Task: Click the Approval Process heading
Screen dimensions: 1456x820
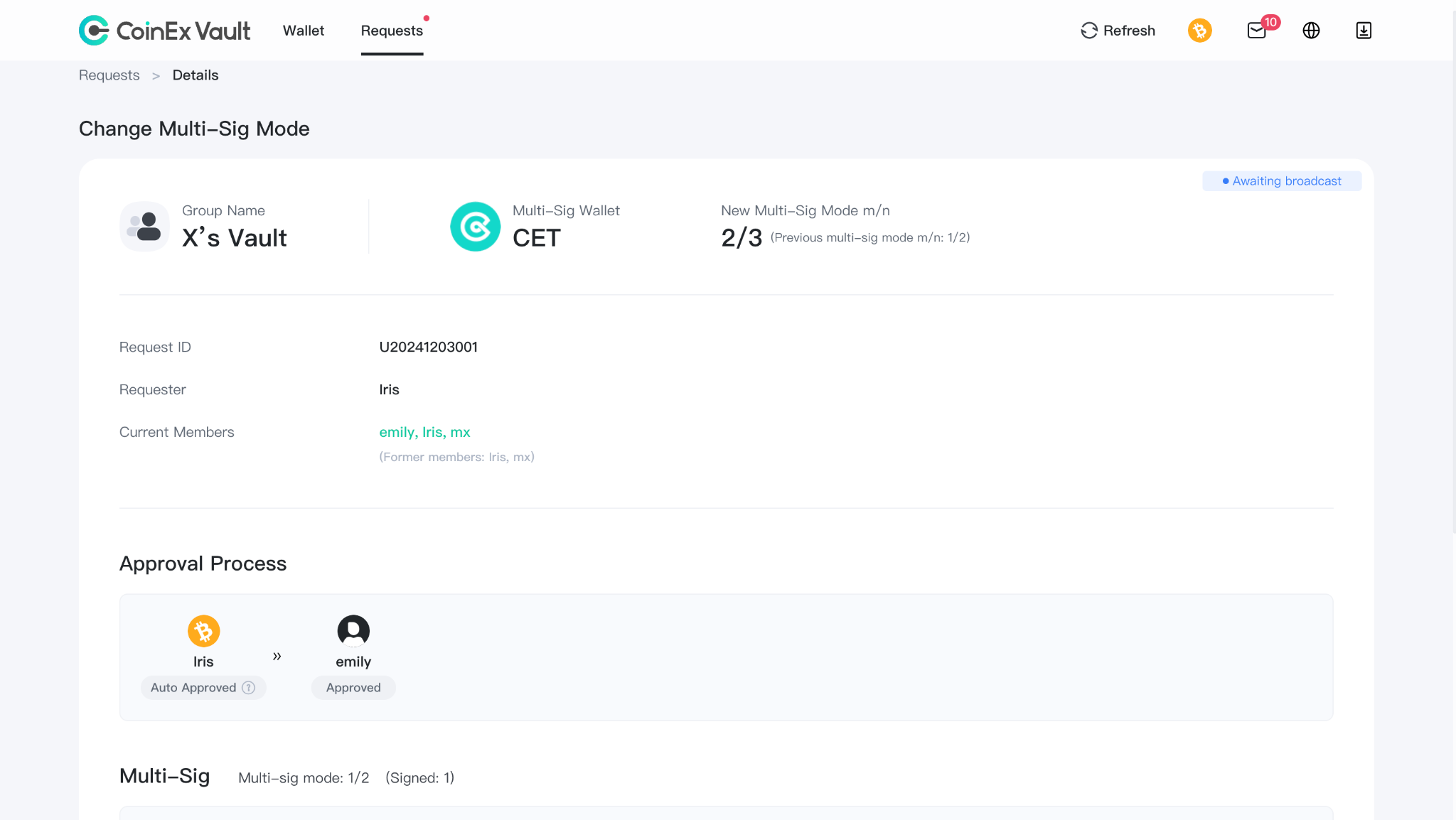Action: coord(203,563)
